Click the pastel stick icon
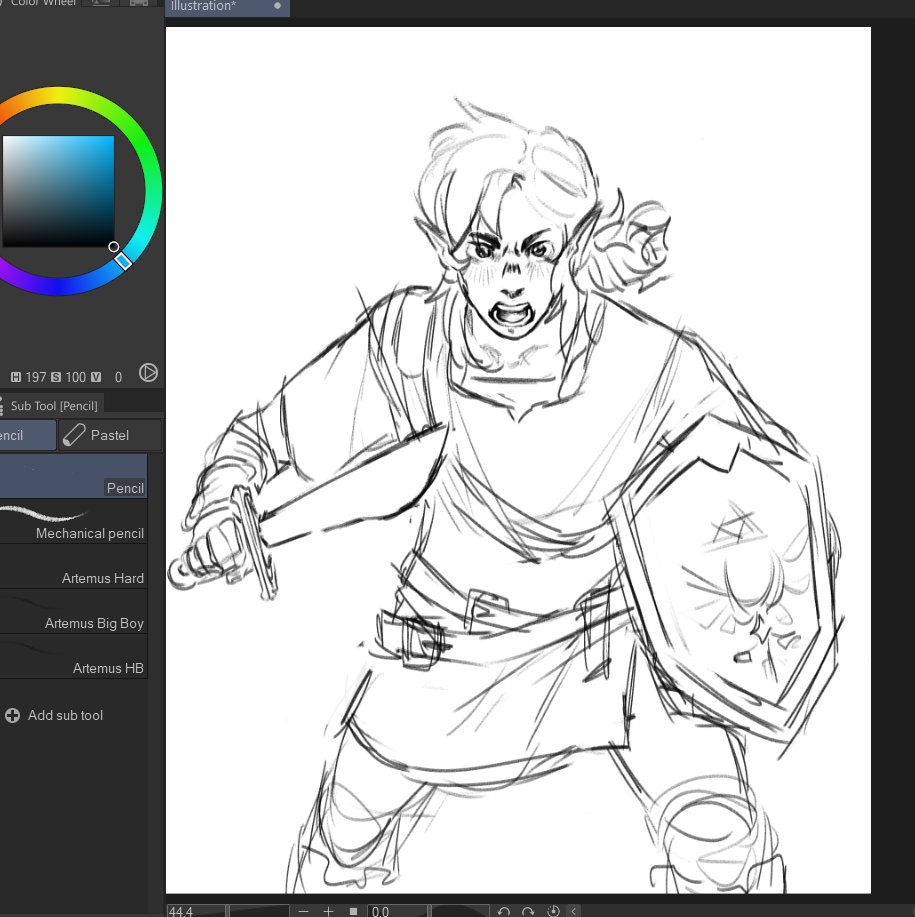915x917 pixels. click(x=74, y=435)
